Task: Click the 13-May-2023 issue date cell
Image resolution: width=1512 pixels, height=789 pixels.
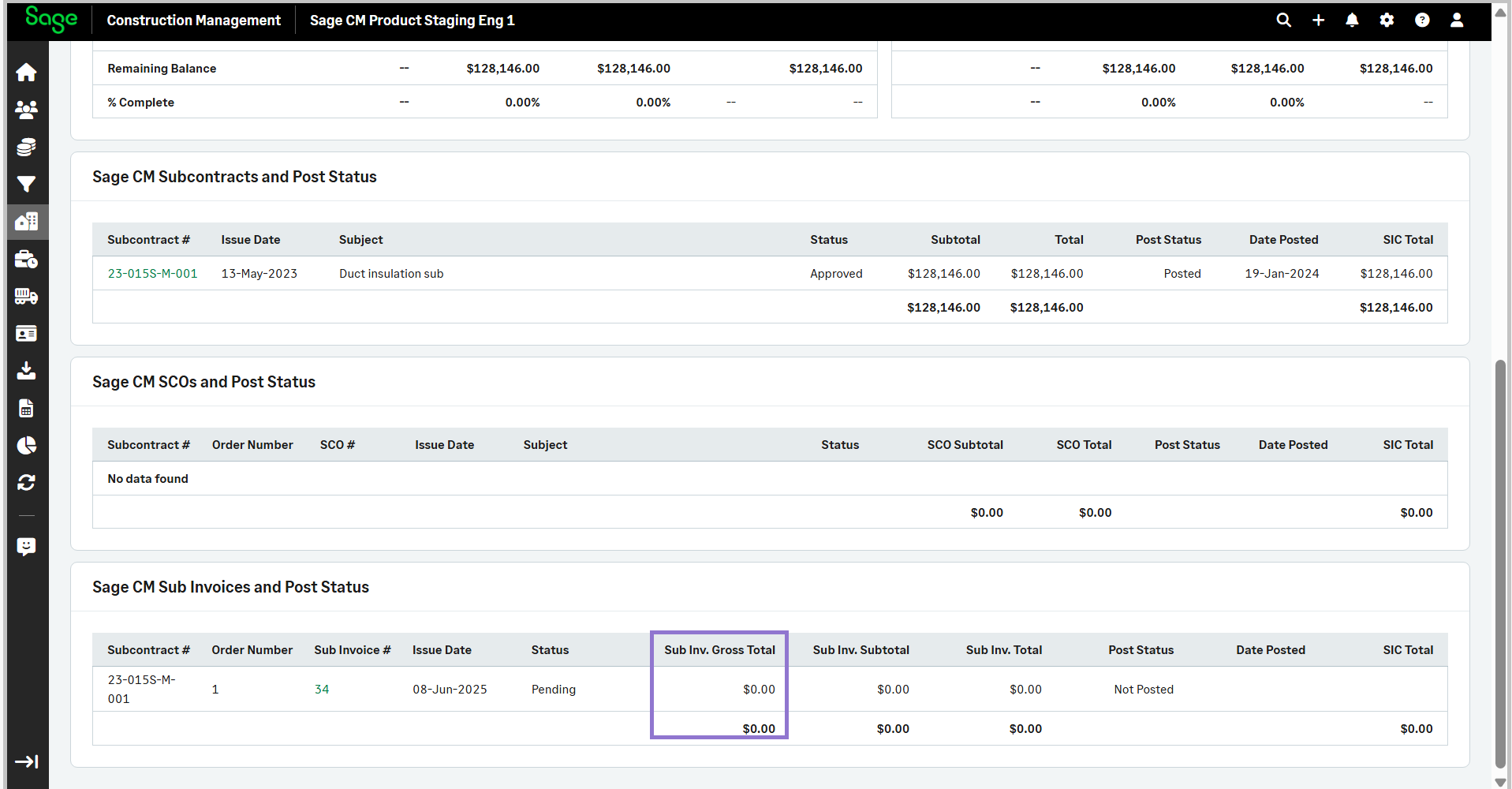Action: coord(259,274)
